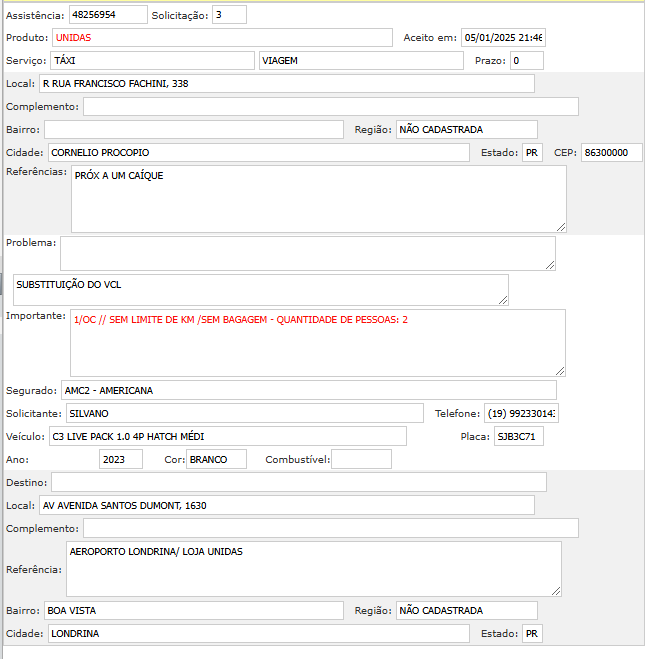Click inside the Referências text area

(318, 198)
